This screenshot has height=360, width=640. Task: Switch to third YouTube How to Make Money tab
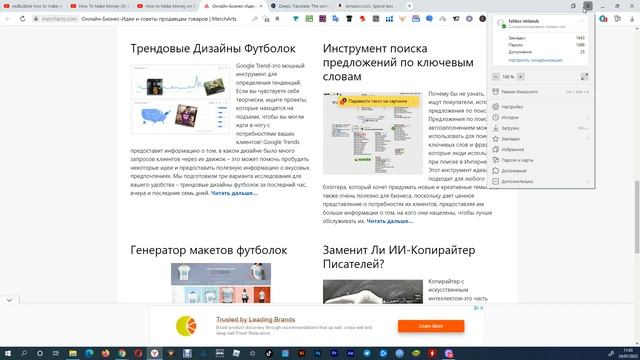[167, 6]
